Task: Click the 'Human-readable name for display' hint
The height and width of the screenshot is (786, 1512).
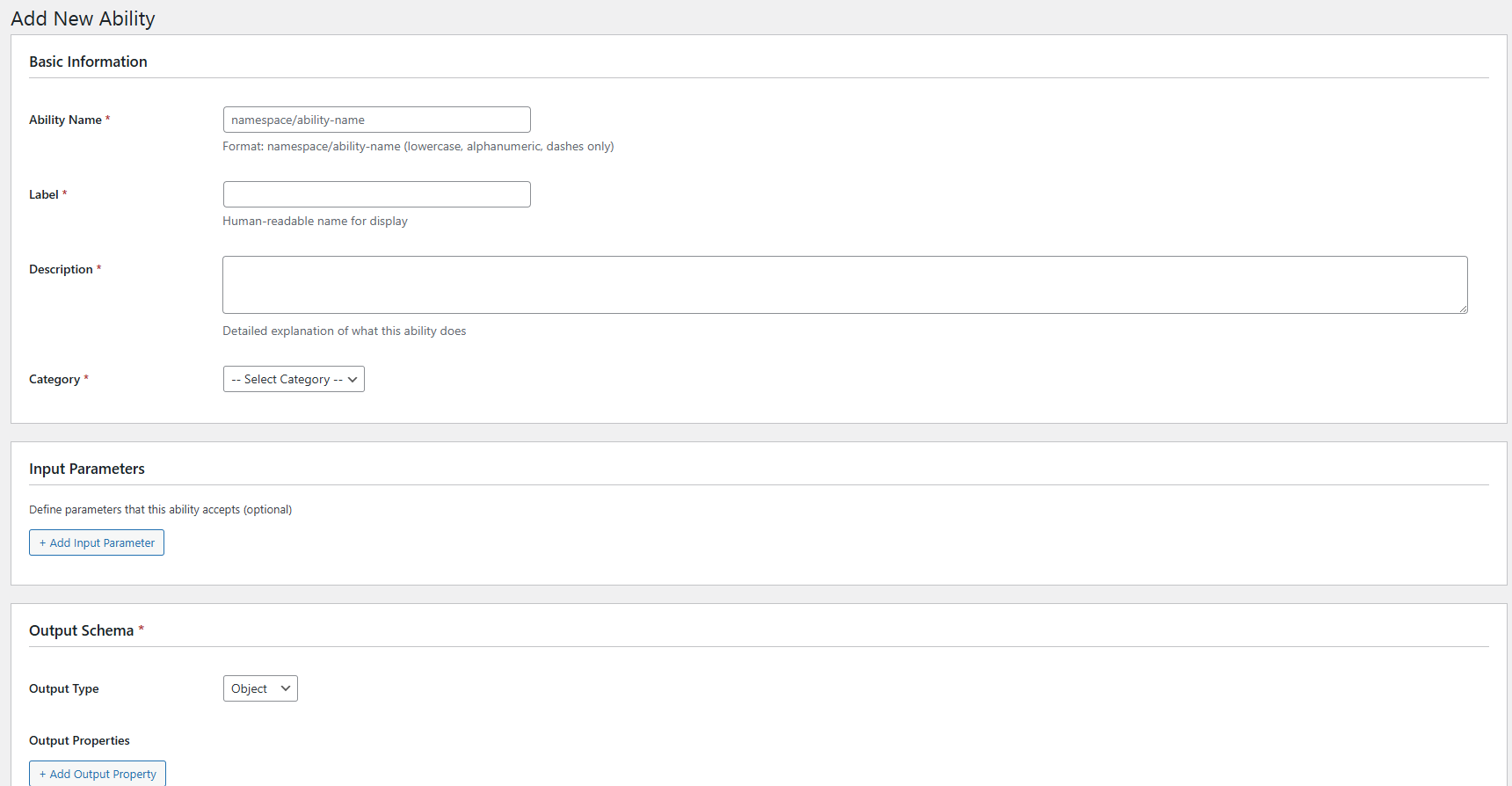Action: (315, 221)
